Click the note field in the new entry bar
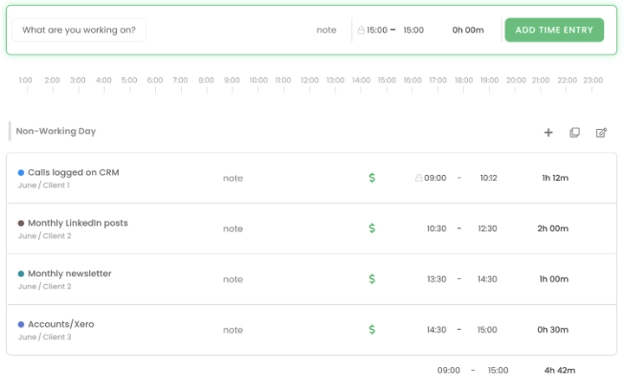This screenshot has height=388, width=624. pos(326,30)
